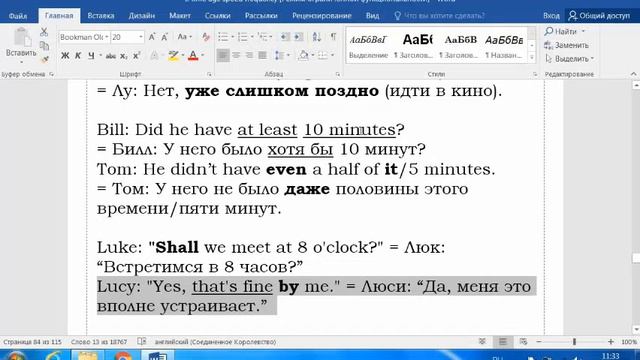The image size is (640, 360).
Task: Open the Файл tab
Action: [18, 16]
